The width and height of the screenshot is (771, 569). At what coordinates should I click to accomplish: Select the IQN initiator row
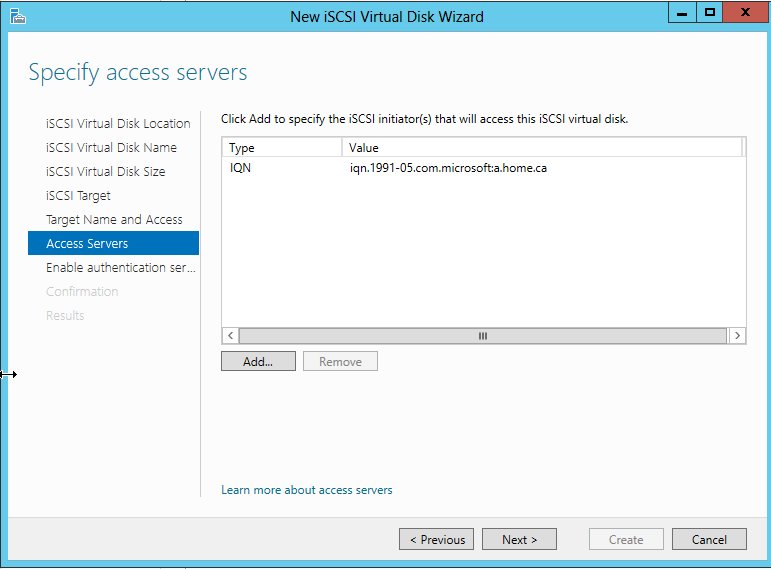click(440, 168)
